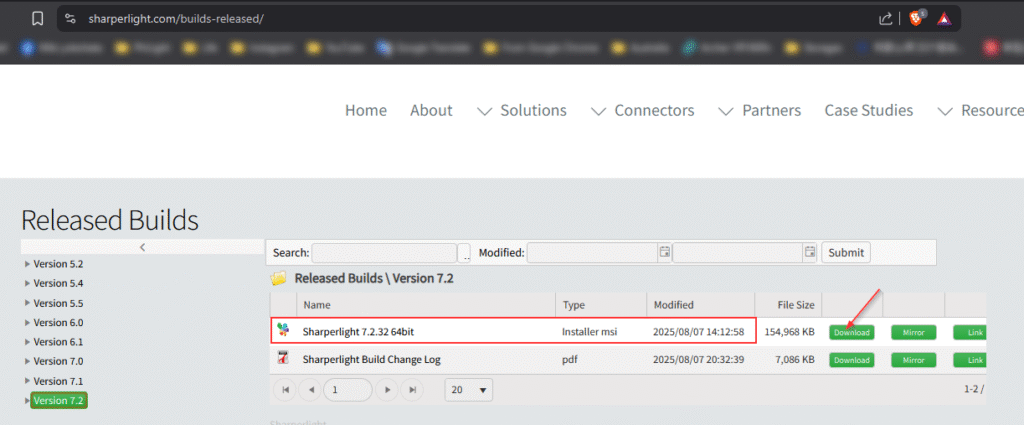Focus the first Modified date field
Screen dimensions: 1024x425
[592, 253]
